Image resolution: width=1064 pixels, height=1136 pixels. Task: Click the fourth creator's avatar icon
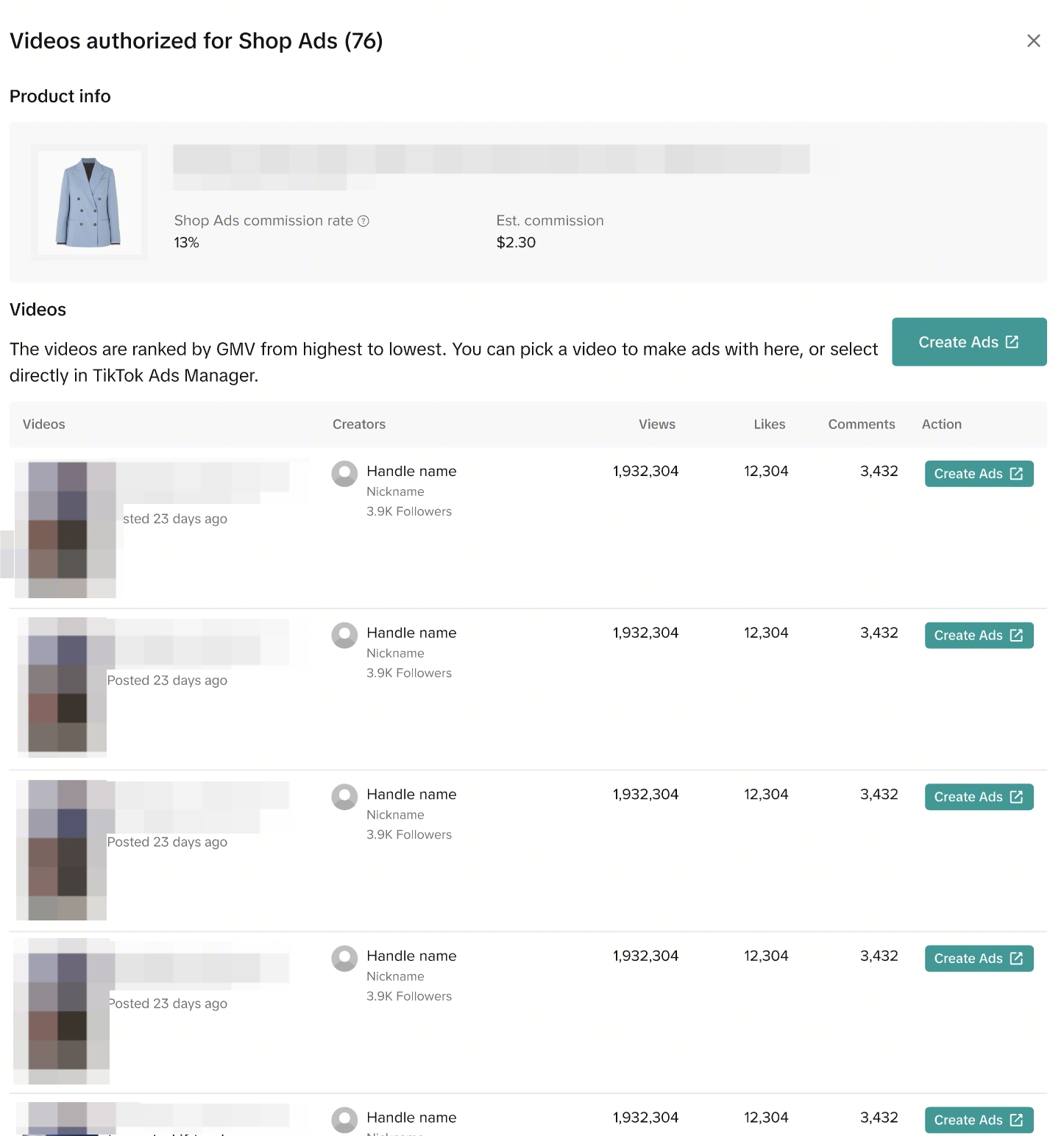(344, 958)
